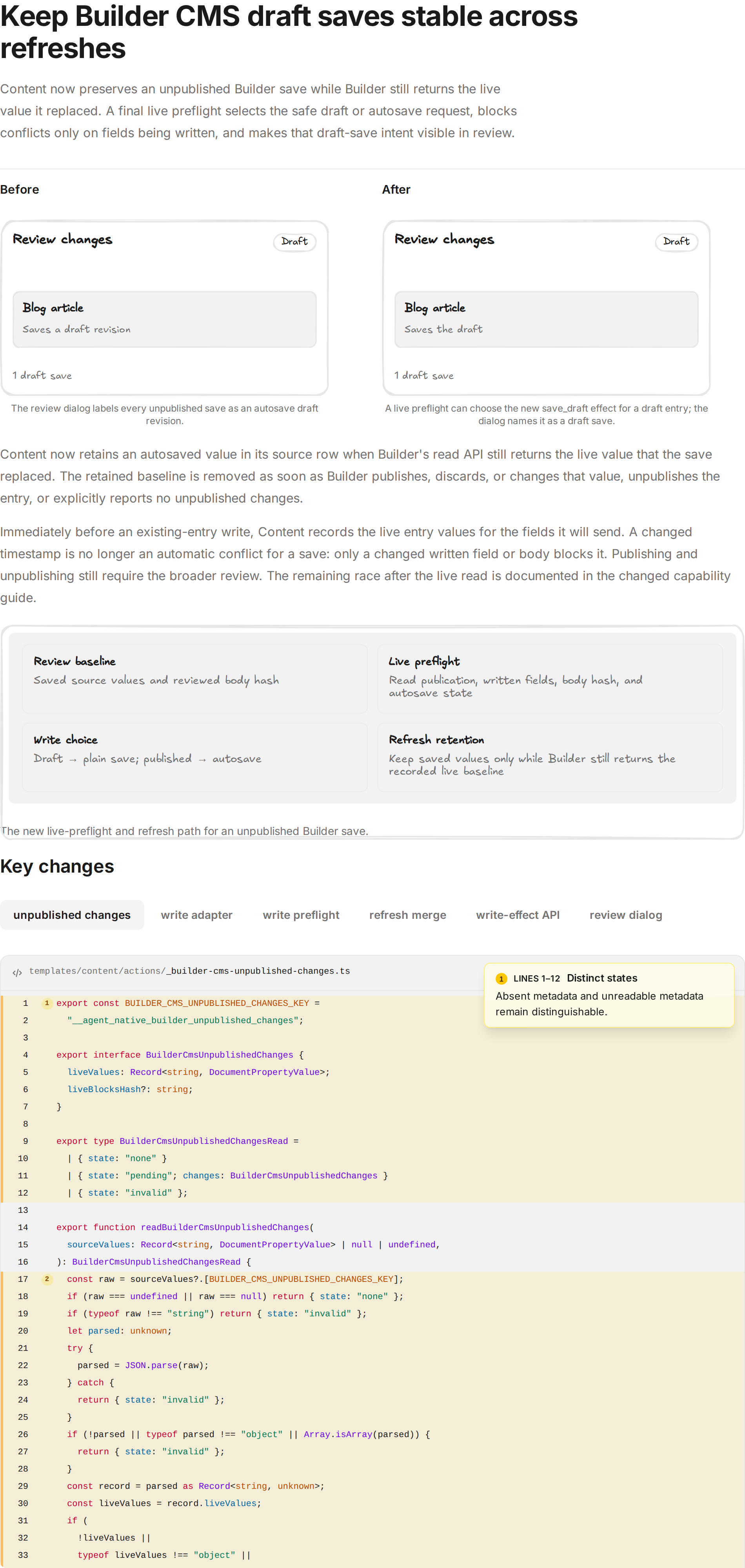Click the "Review changes" title in the Before mockup
This screenshot has width=745, height=1568.
[x=63, y=239]
